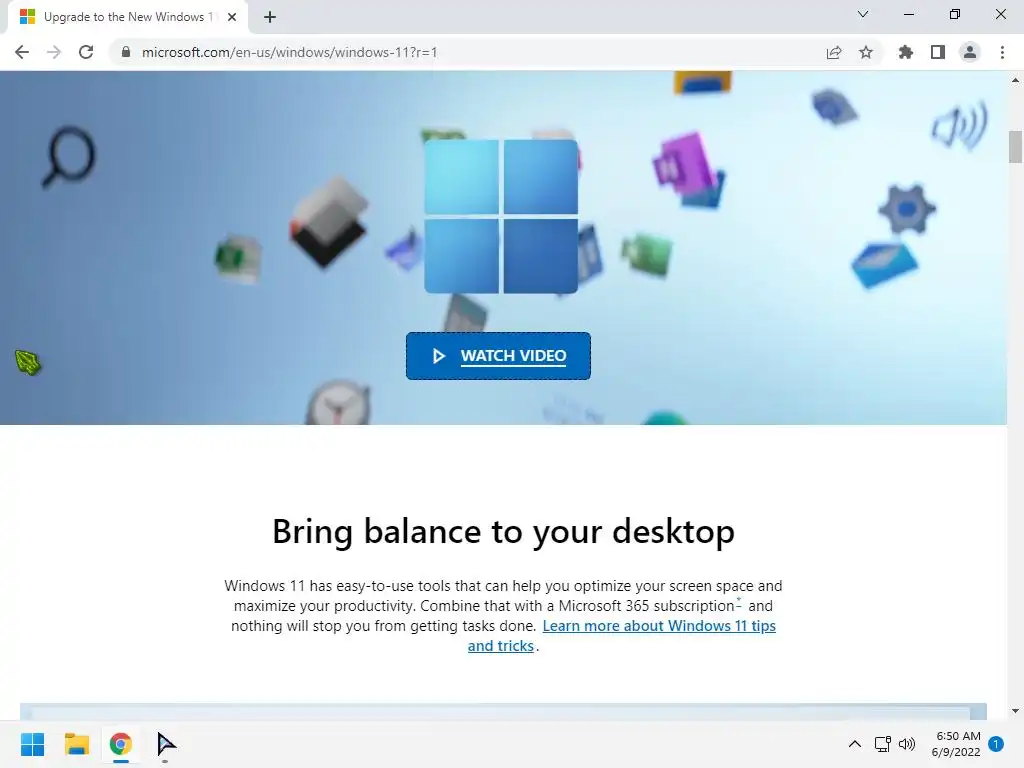Open the Chrome profile avatar
This screenshot has width=1024, height=768.
(x=970, y=52)
